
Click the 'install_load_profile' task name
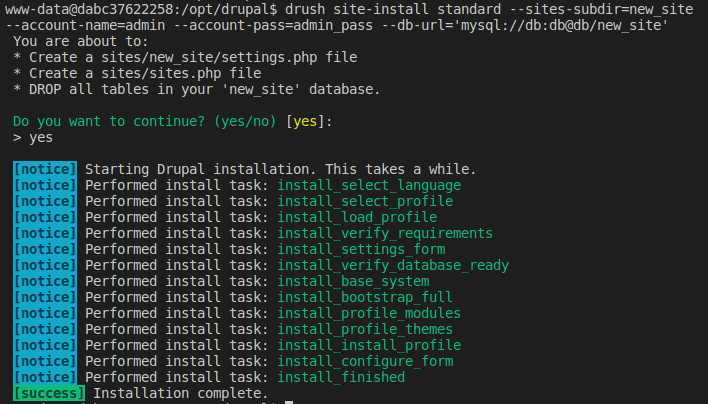pos(357,218)
